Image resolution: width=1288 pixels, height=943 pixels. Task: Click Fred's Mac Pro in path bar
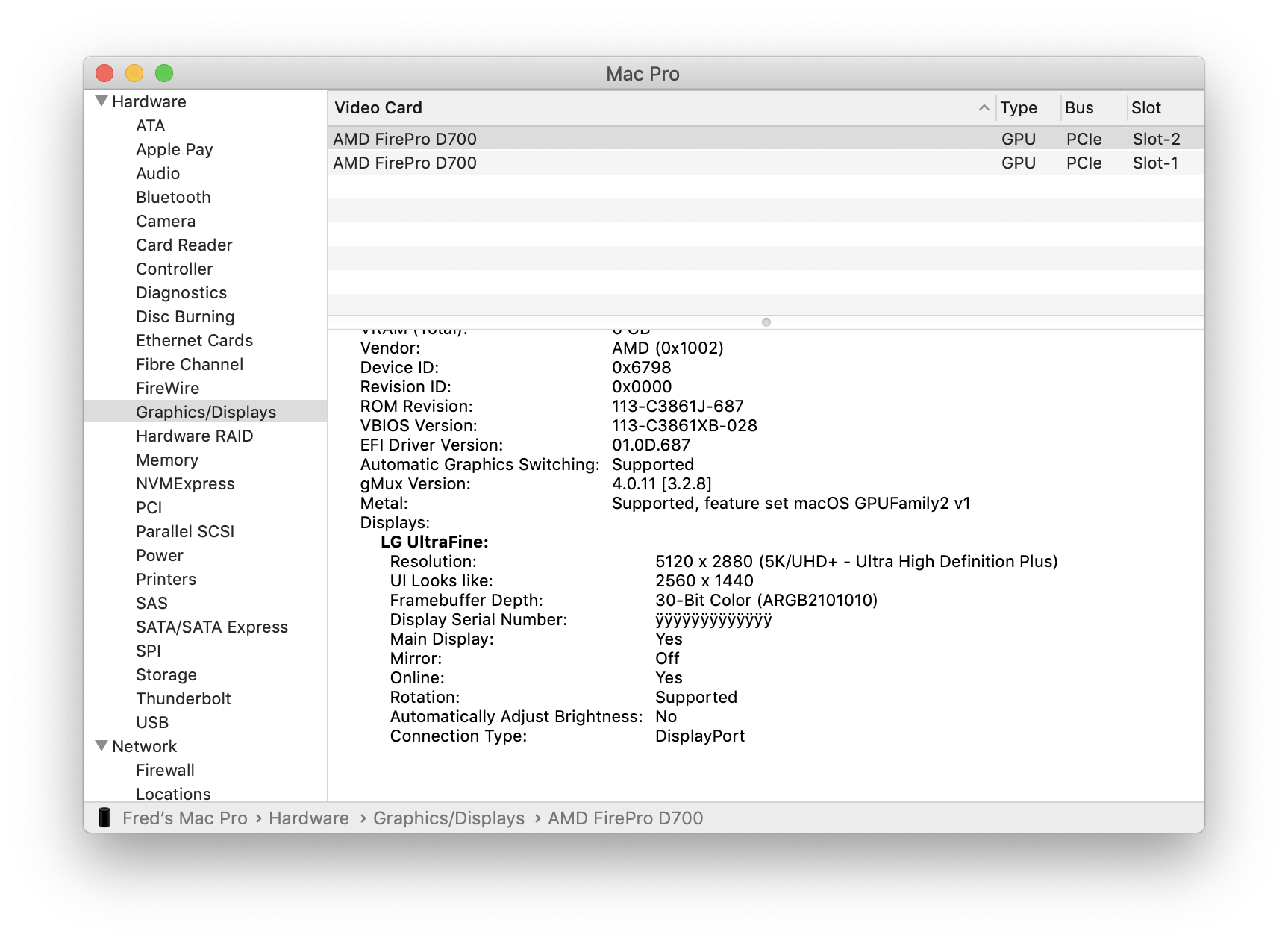click(185, 818)
